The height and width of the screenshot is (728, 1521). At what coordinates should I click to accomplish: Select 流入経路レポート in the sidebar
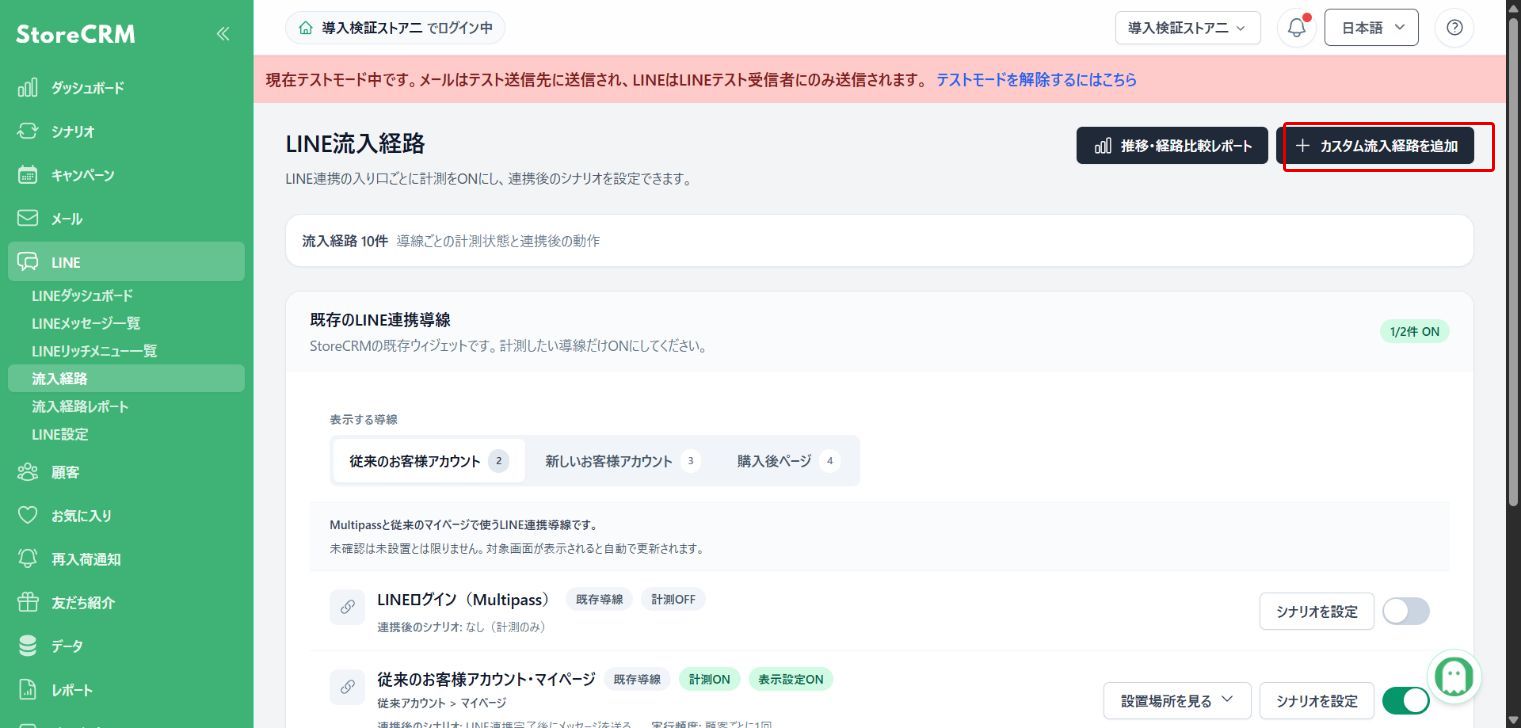[x=80, y=407]
